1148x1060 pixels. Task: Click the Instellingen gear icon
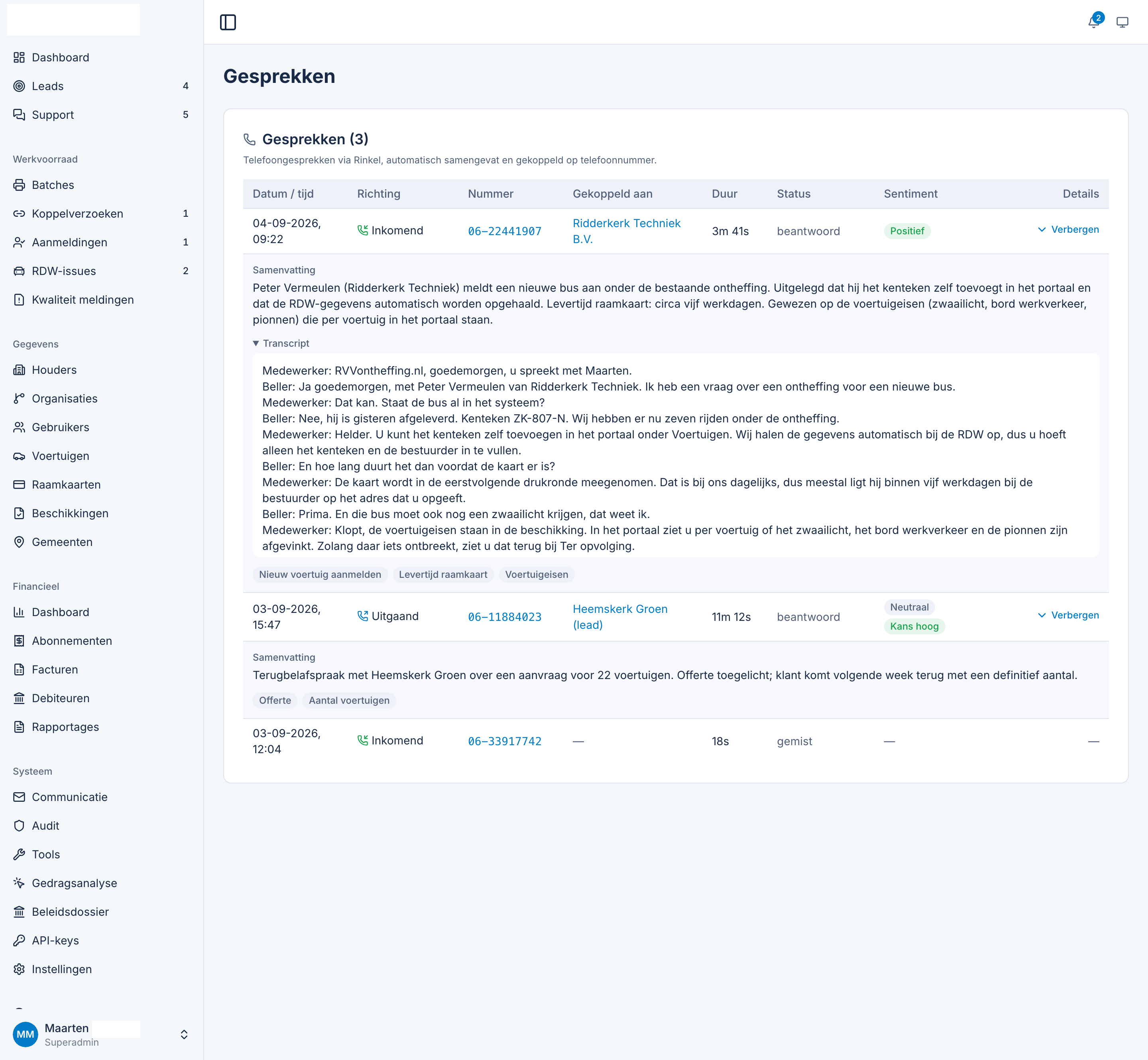(19, 969)
